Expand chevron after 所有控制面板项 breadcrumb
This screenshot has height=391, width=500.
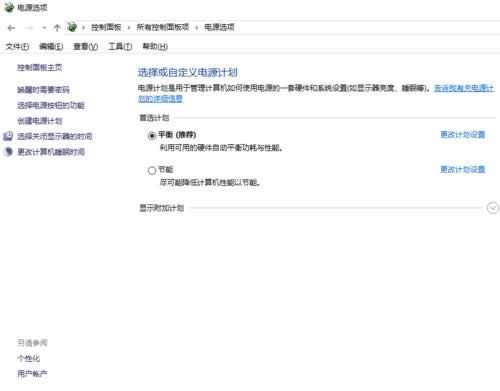[197, 28]
